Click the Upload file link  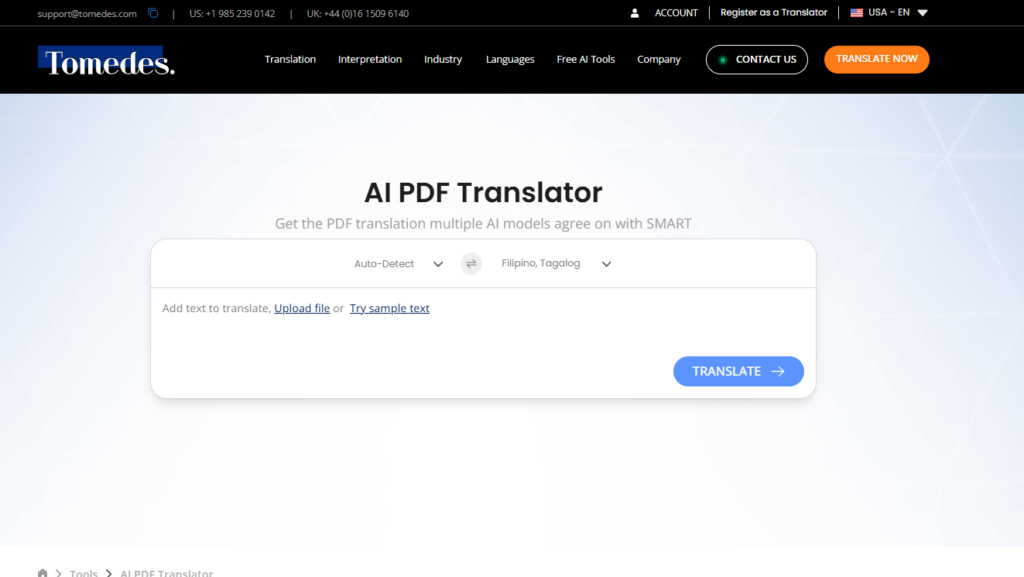[302, 308]
